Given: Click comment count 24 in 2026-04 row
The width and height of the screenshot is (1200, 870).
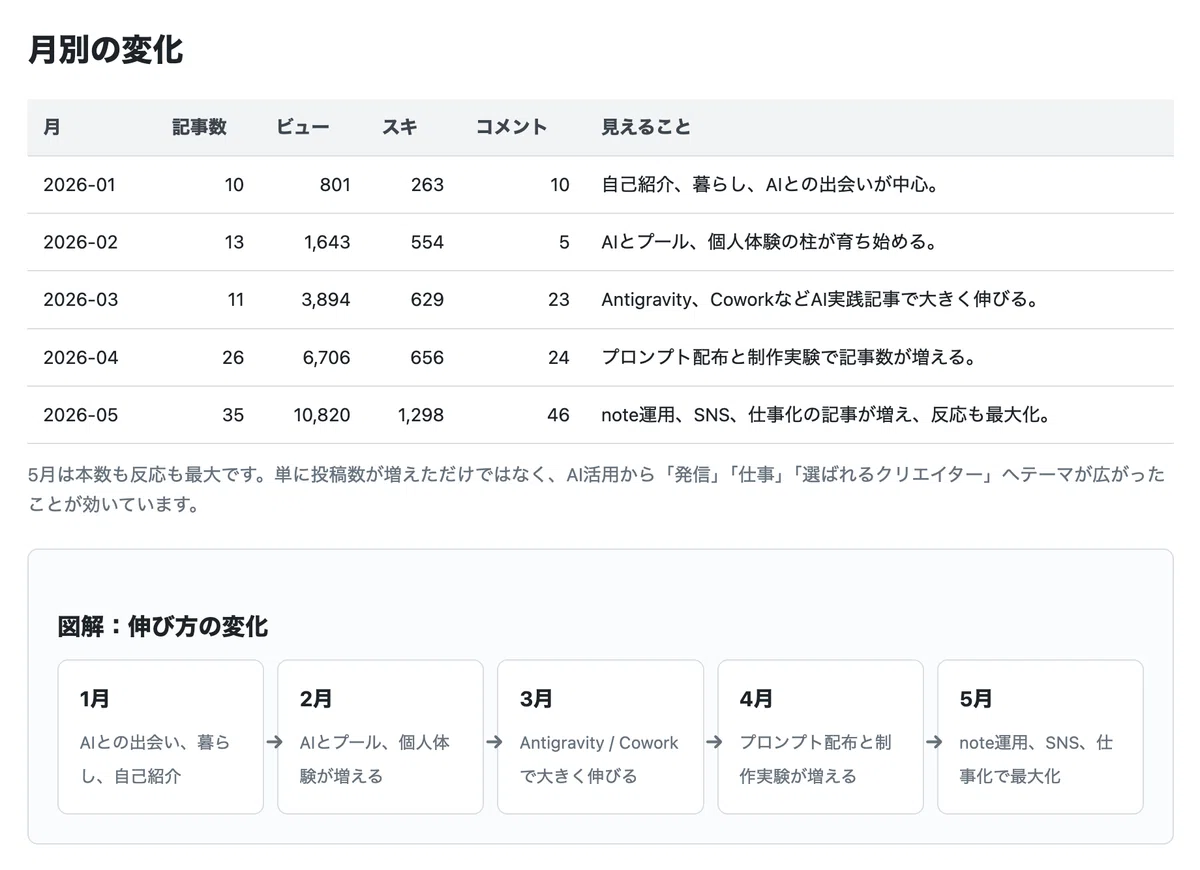Looking at the screenshot, I should click(559, 357).
